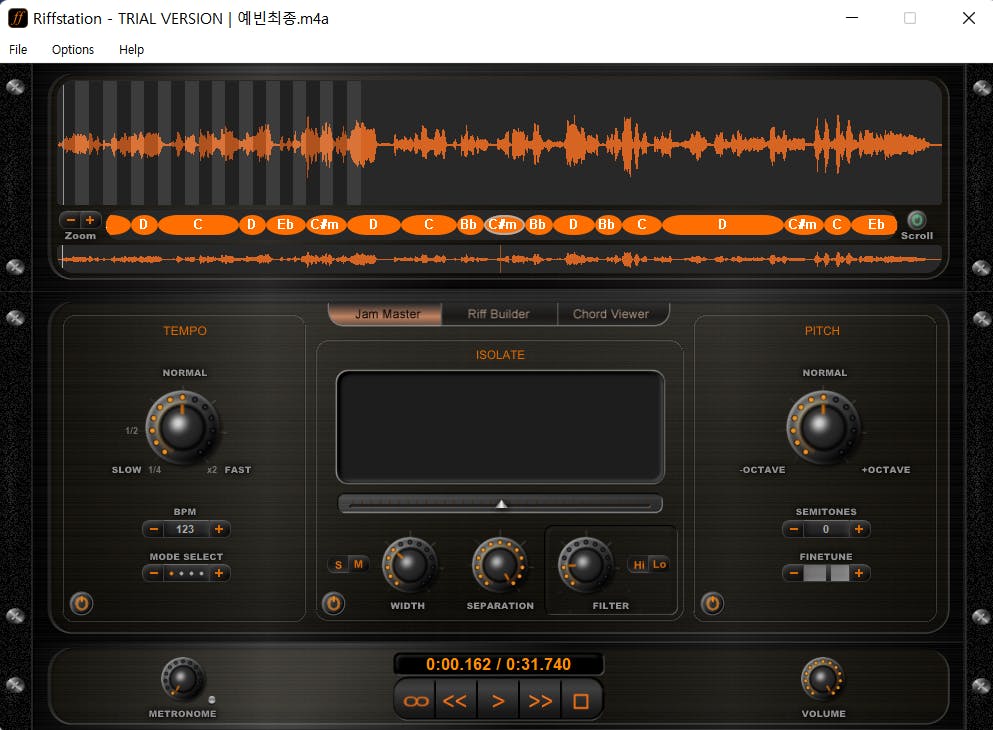The height and width of the screenshot is (730, 993).
Task: Zoom in the waveform with plus
Action: [90, 220]
